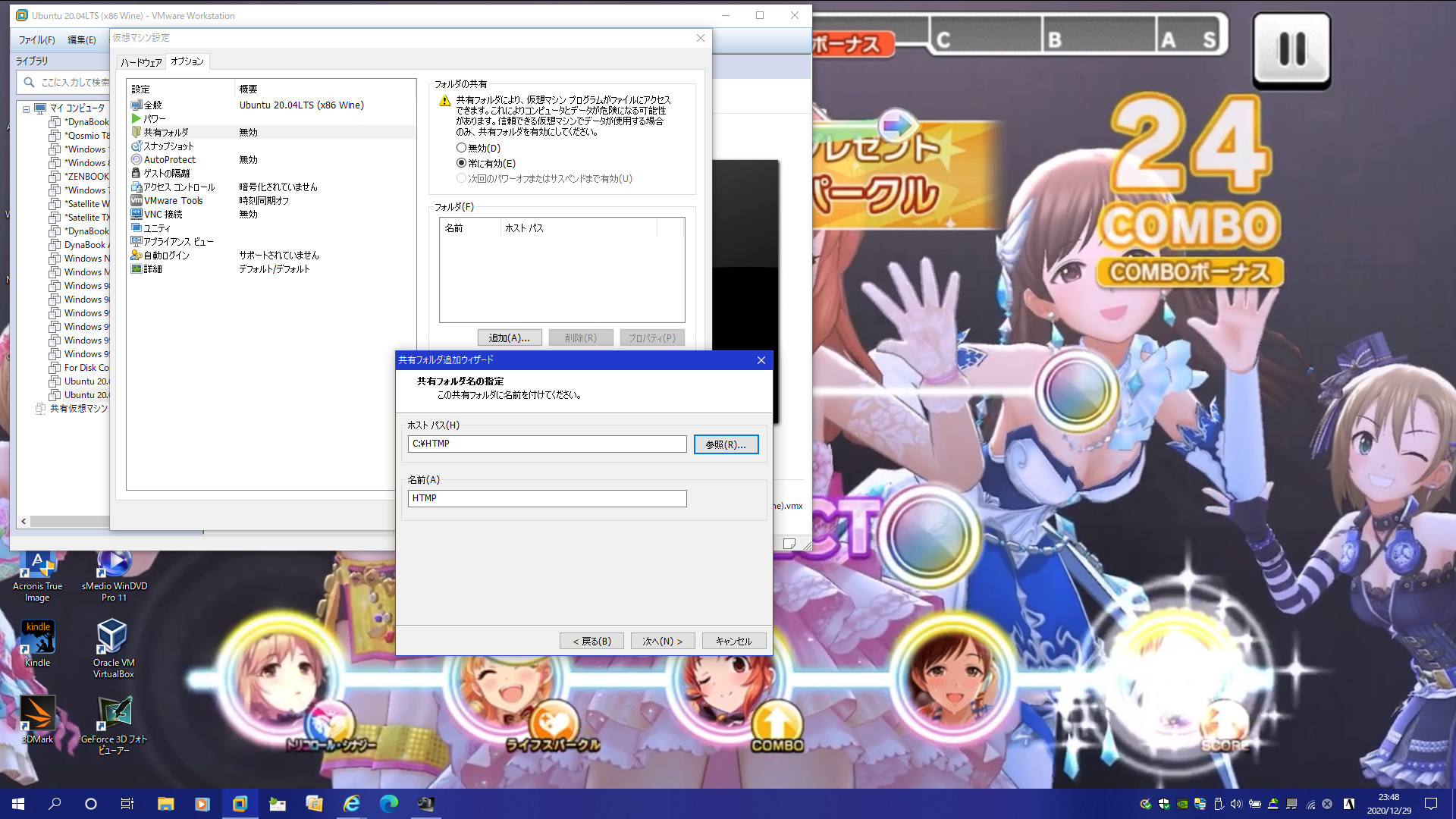Click the 次へ(N) > button

[x=662, y=641]
